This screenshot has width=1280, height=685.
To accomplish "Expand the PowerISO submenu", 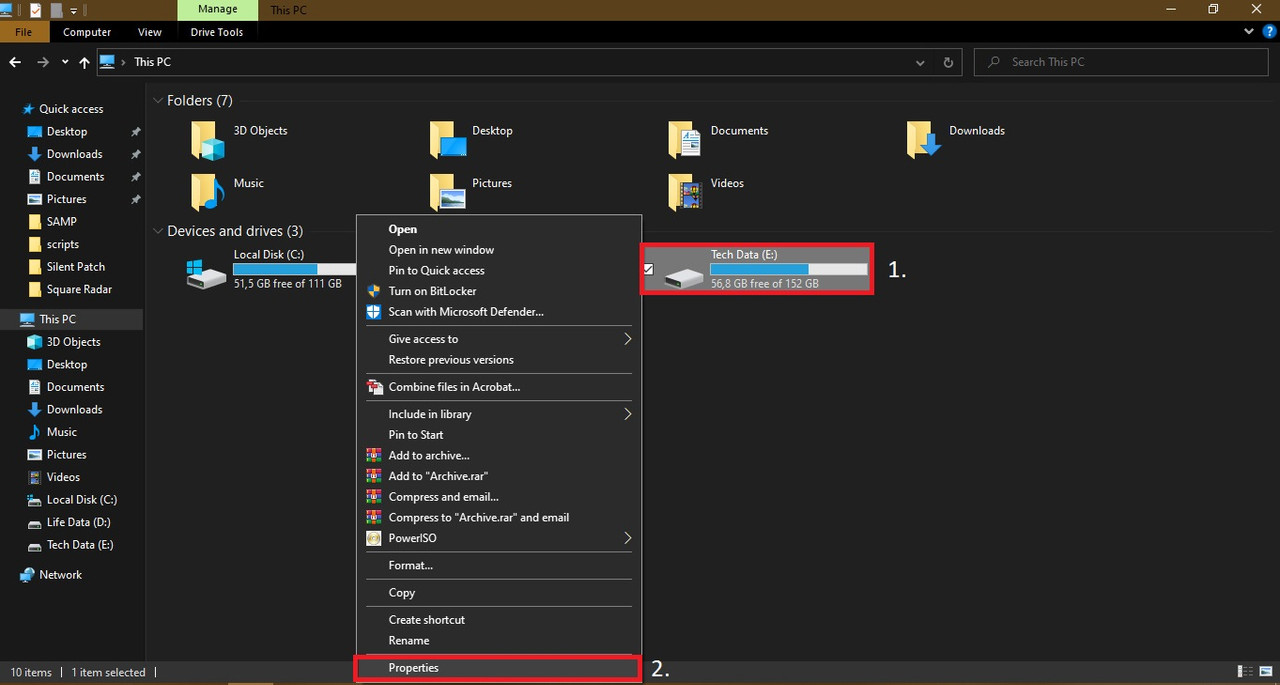I will pos(499,538).
